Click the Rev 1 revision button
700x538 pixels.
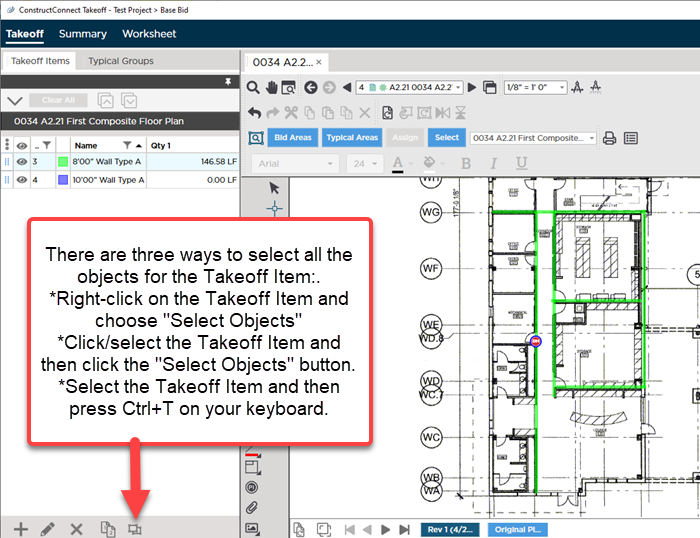click(x=450, y=530)
